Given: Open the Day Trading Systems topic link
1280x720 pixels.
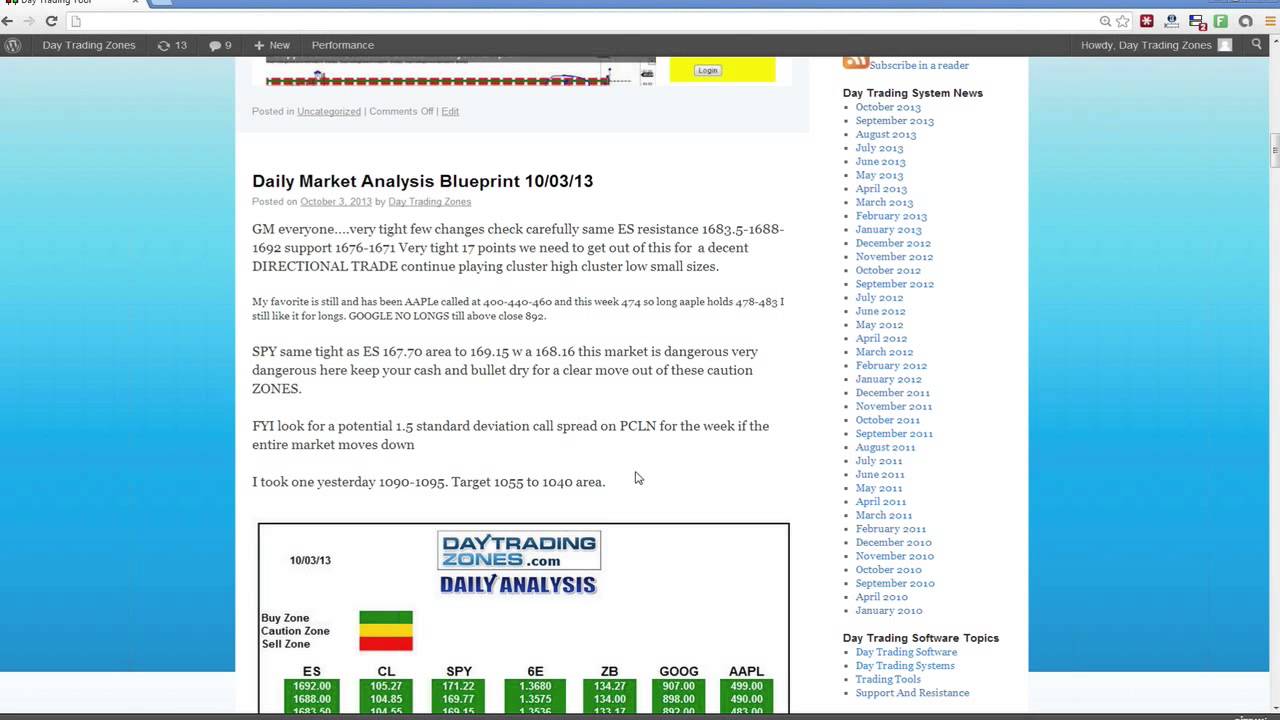Looking at the screenshot, I should (x=904, y=666).
